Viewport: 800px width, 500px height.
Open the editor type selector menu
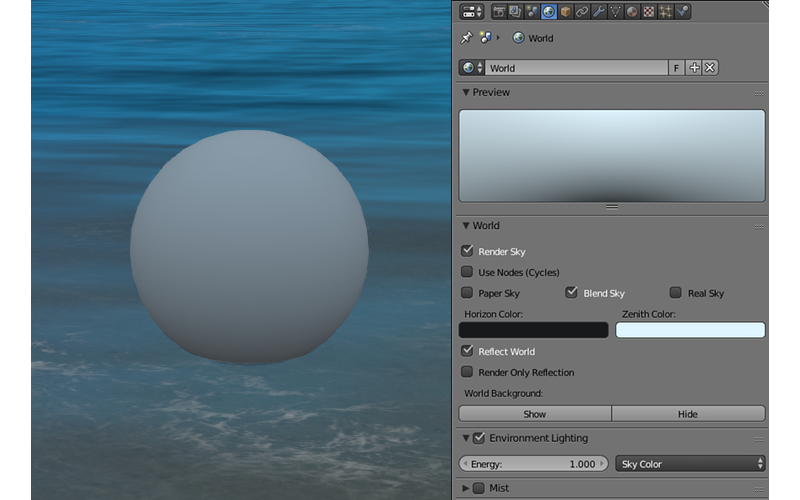click(471, 12)
